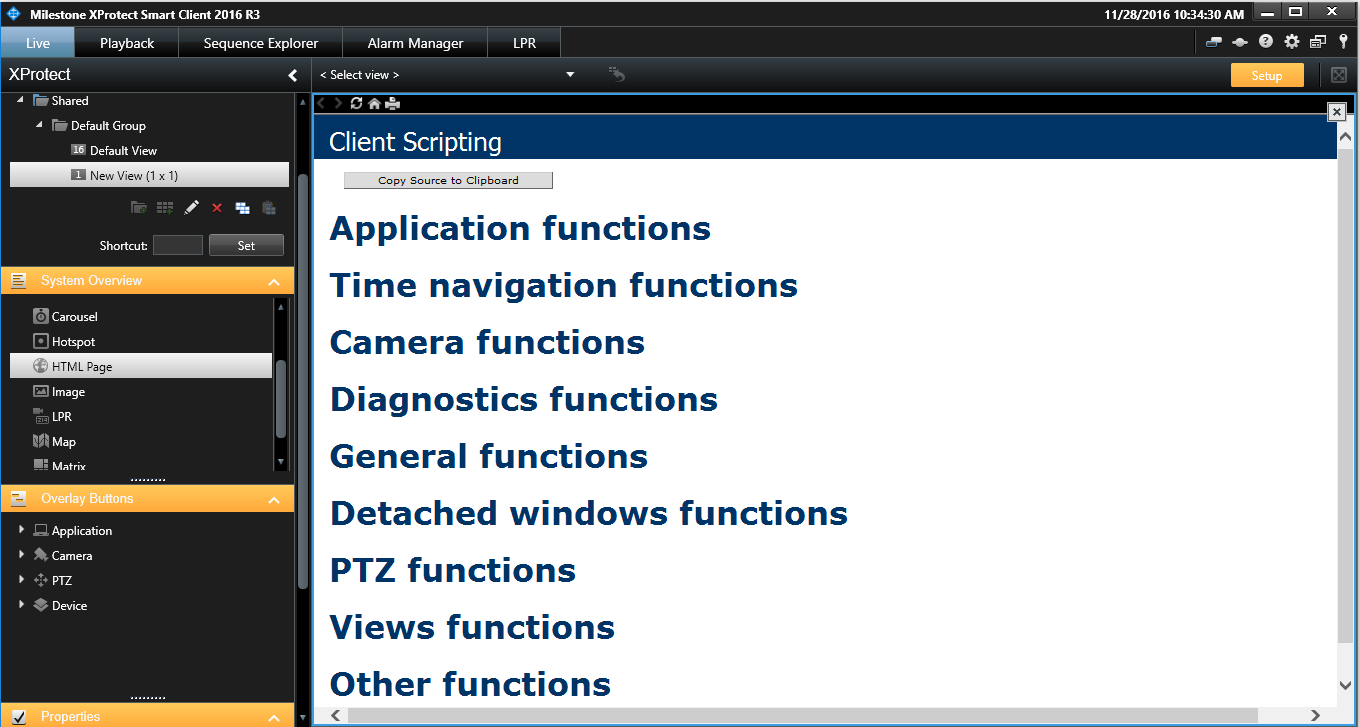
Task: Copy the view layout with the blue copy icon
Action: point(242,207)
